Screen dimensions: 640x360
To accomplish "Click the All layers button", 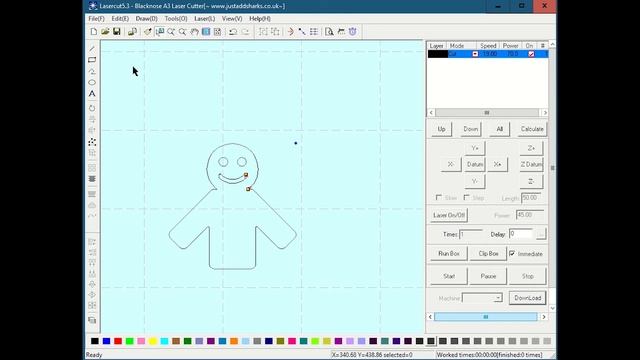I will click(x=500, y=129).
